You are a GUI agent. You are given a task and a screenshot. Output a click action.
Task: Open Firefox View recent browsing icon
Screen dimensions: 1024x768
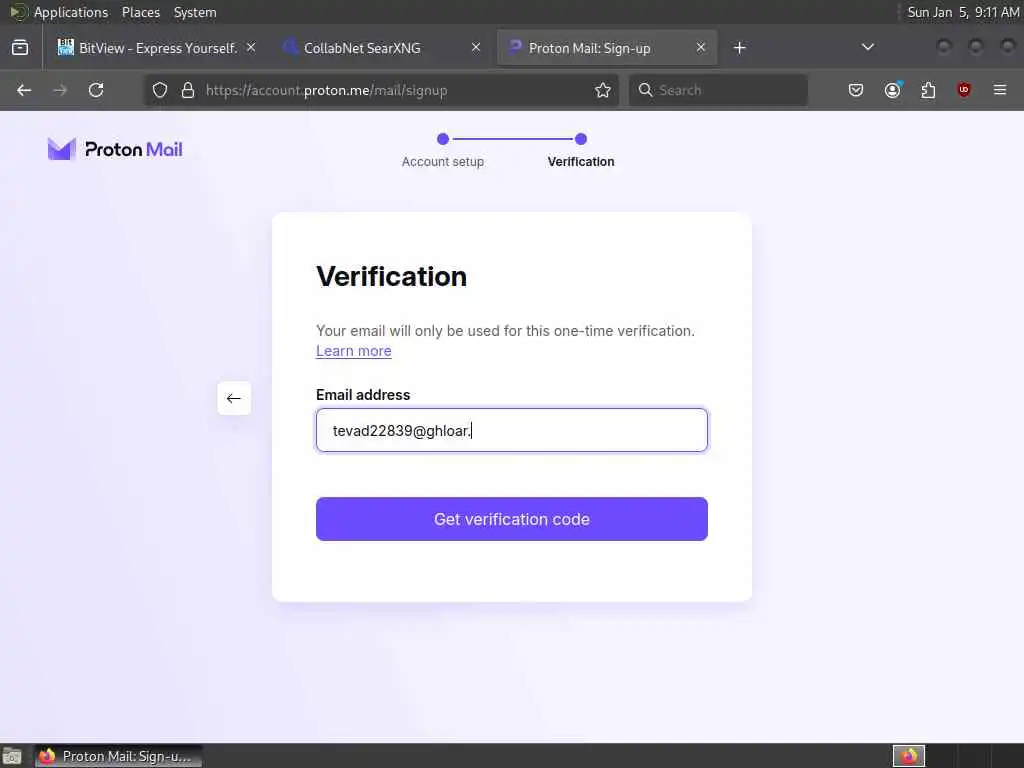[x=20, y=47]
